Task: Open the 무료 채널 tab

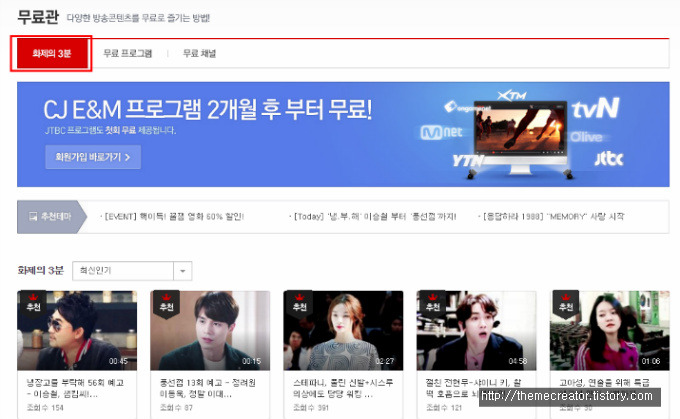Action: [x=199, y=53]
